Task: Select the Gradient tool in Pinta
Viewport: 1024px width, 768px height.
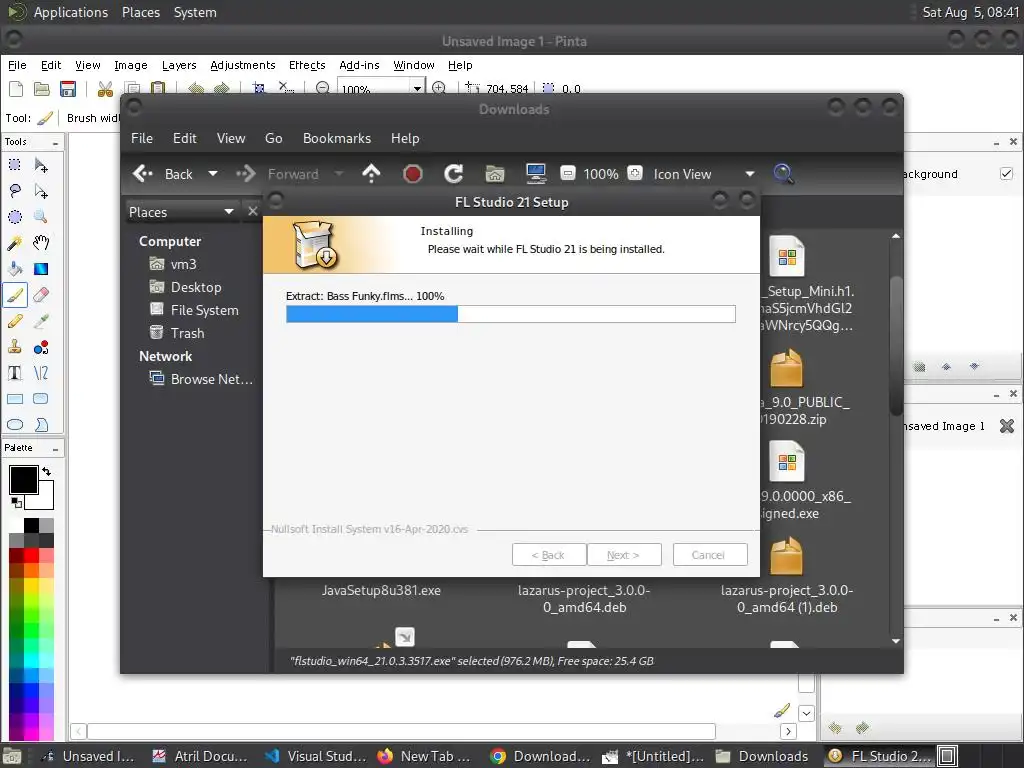Action: pyautogui.click(x=40, y=269)
